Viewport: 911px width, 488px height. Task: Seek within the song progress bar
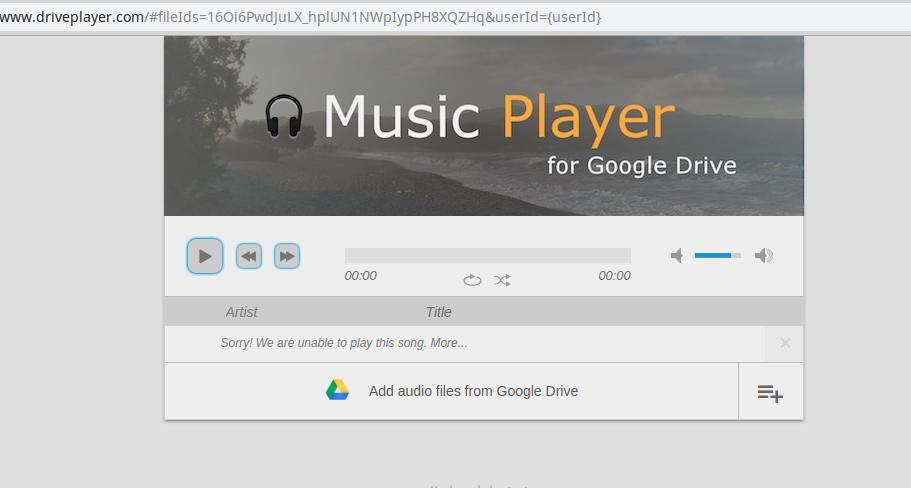487,256
